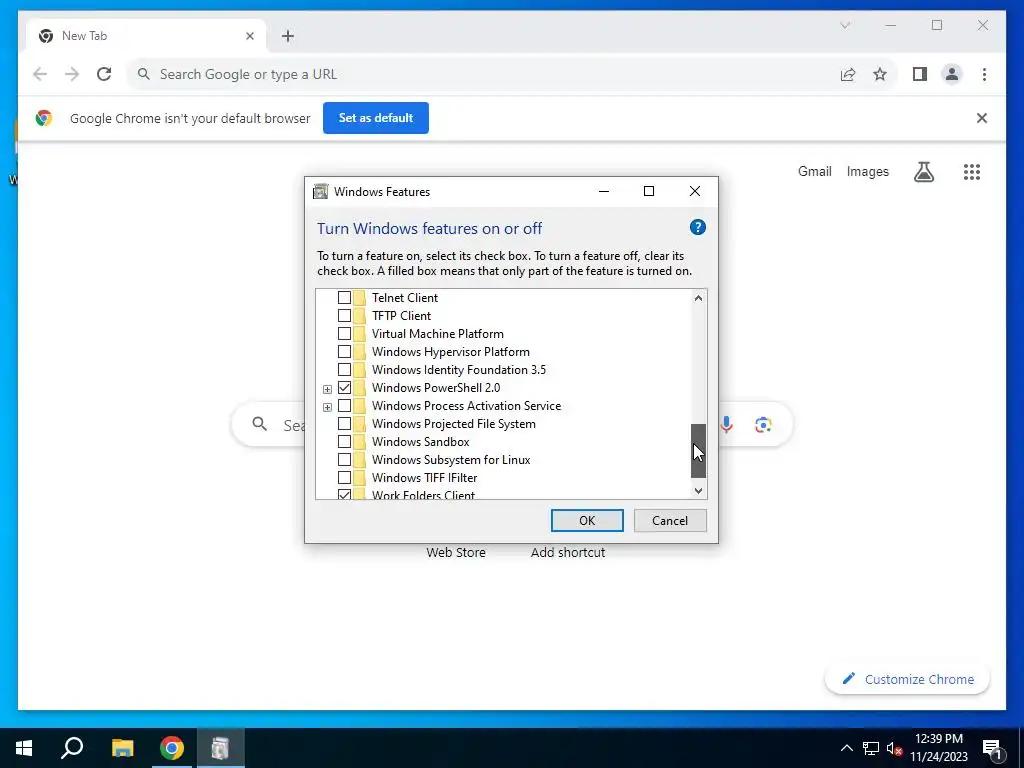Click the Set as default button
This screenshot has height=768, width=1024.
pyautogui.click(x=376, y=118)
